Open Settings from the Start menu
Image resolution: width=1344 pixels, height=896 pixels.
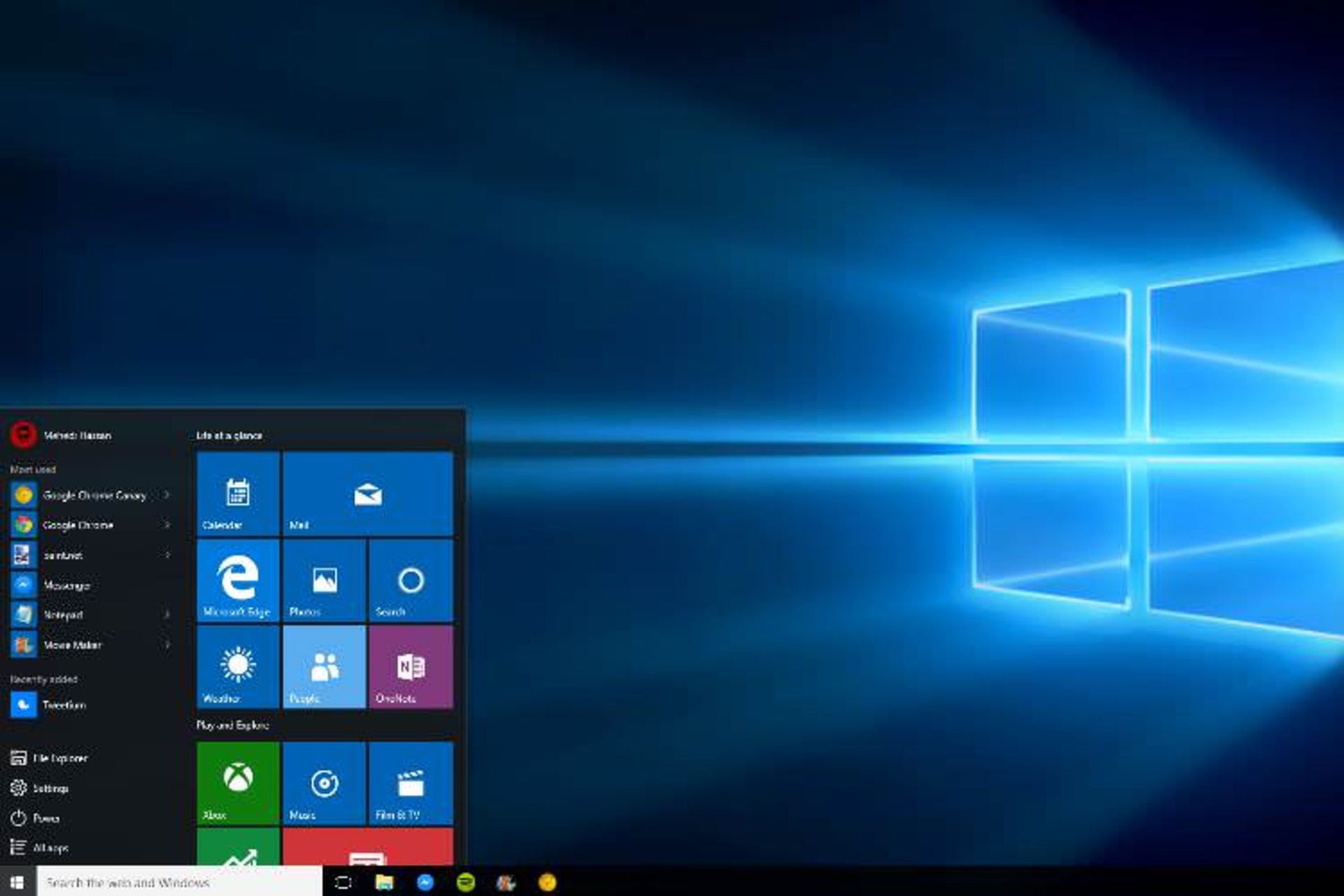pos(49,788)
